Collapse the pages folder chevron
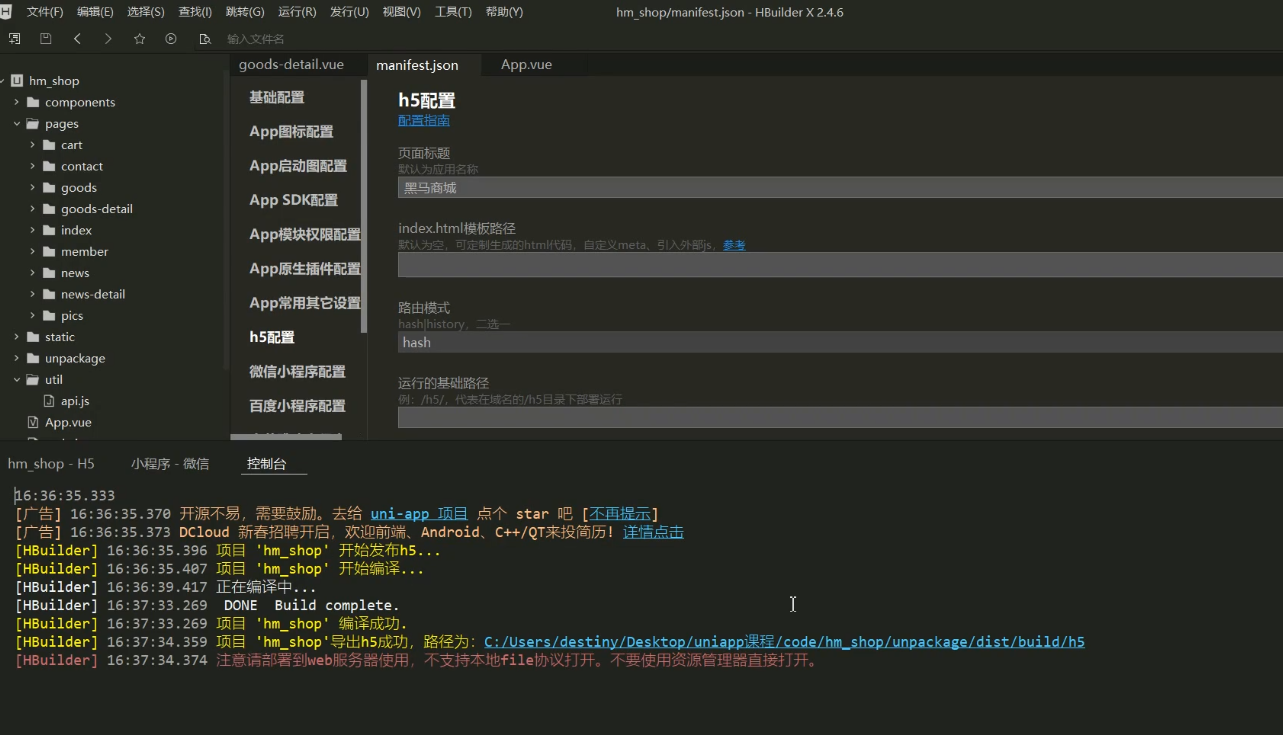The image size is (1283, 735). 17,124
